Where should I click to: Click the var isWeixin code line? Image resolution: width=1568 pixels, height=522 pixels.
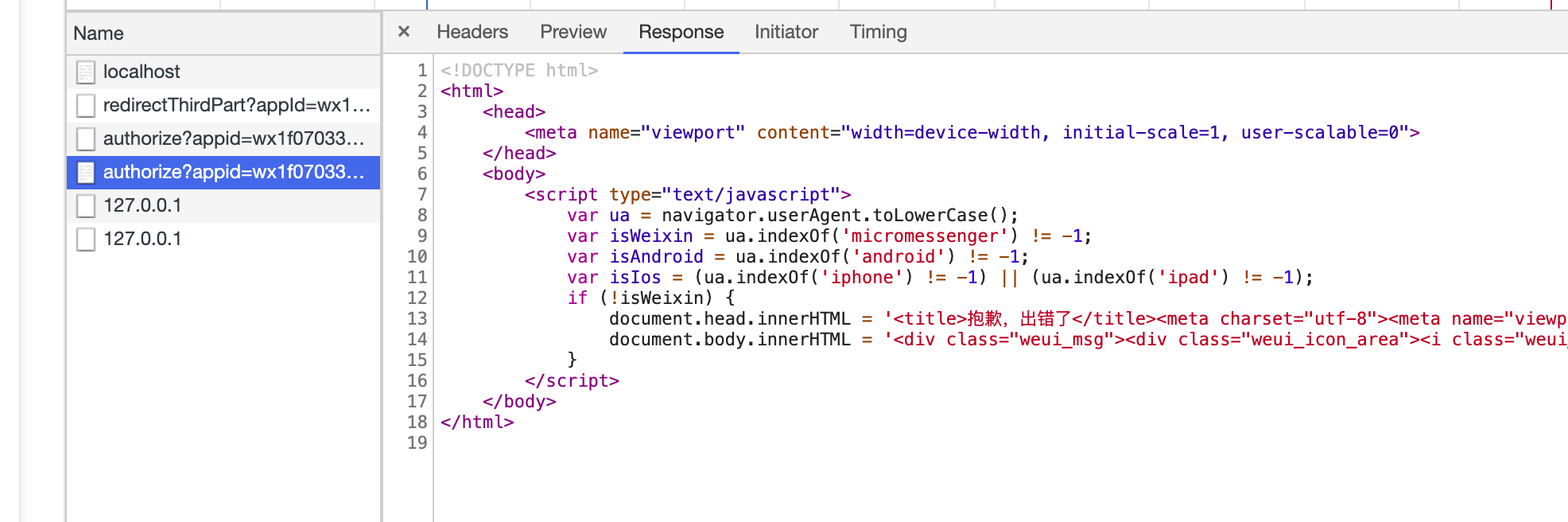829,236
